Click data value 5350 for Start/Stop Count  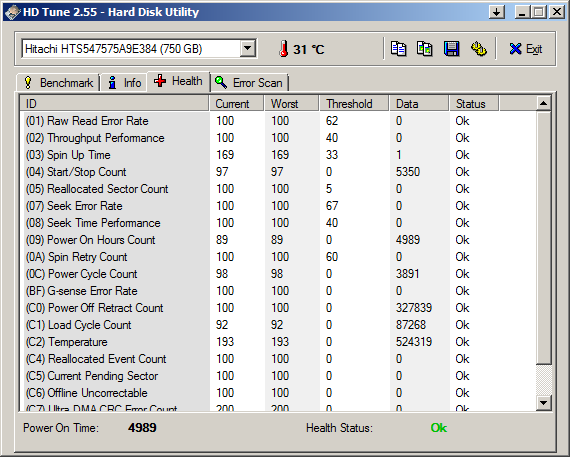point(408,172)
